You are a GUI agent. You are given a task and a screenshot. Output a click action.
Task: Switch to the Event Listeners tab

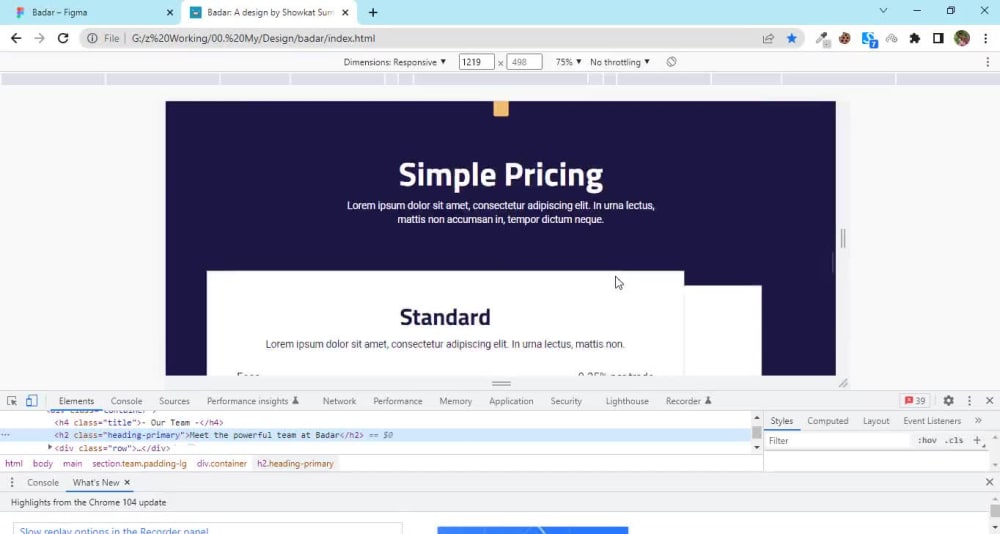point(932,420)
